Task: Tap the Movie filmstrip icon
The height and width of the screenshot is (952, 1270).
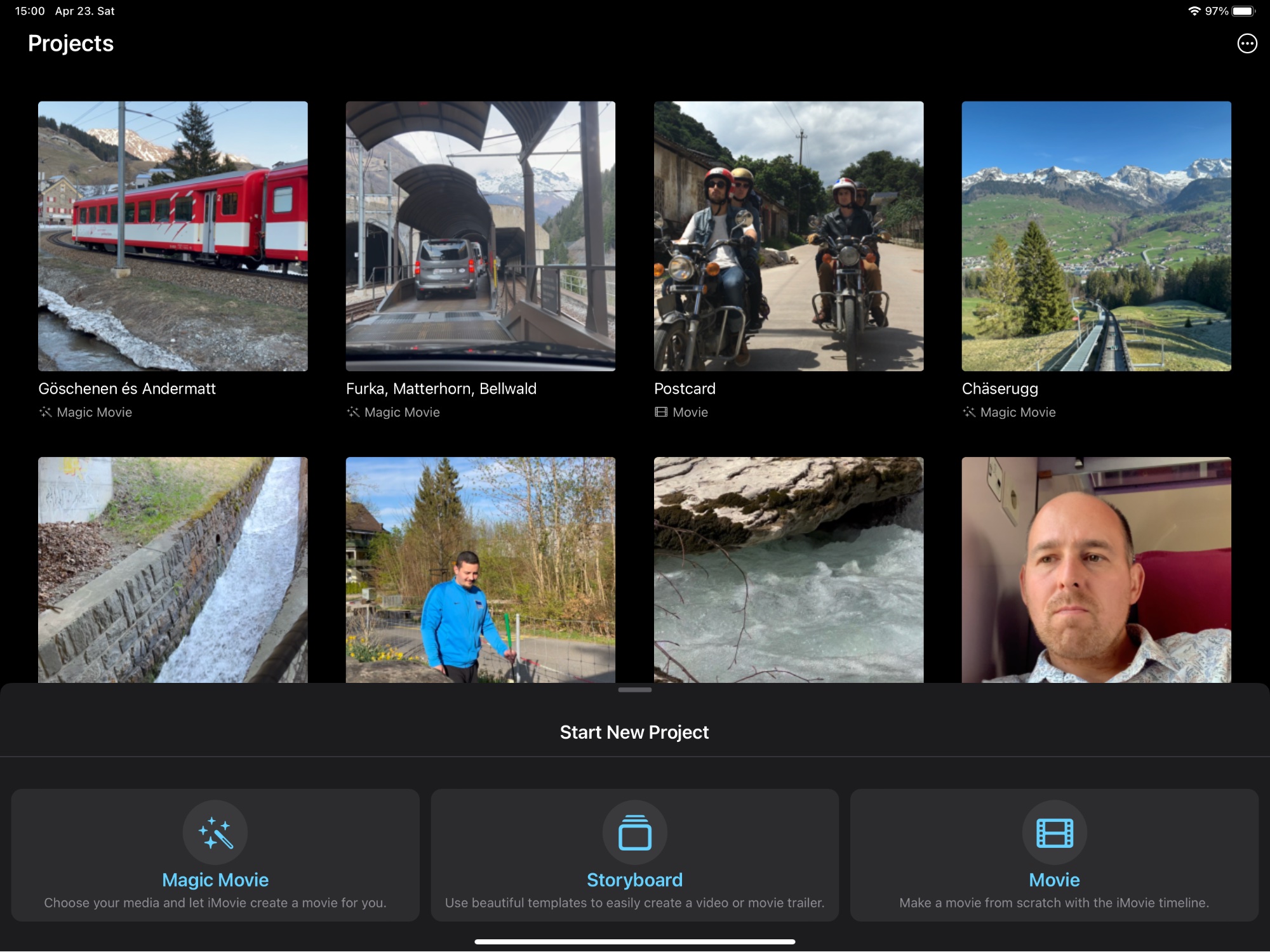Action: (x=1054, y=833)
